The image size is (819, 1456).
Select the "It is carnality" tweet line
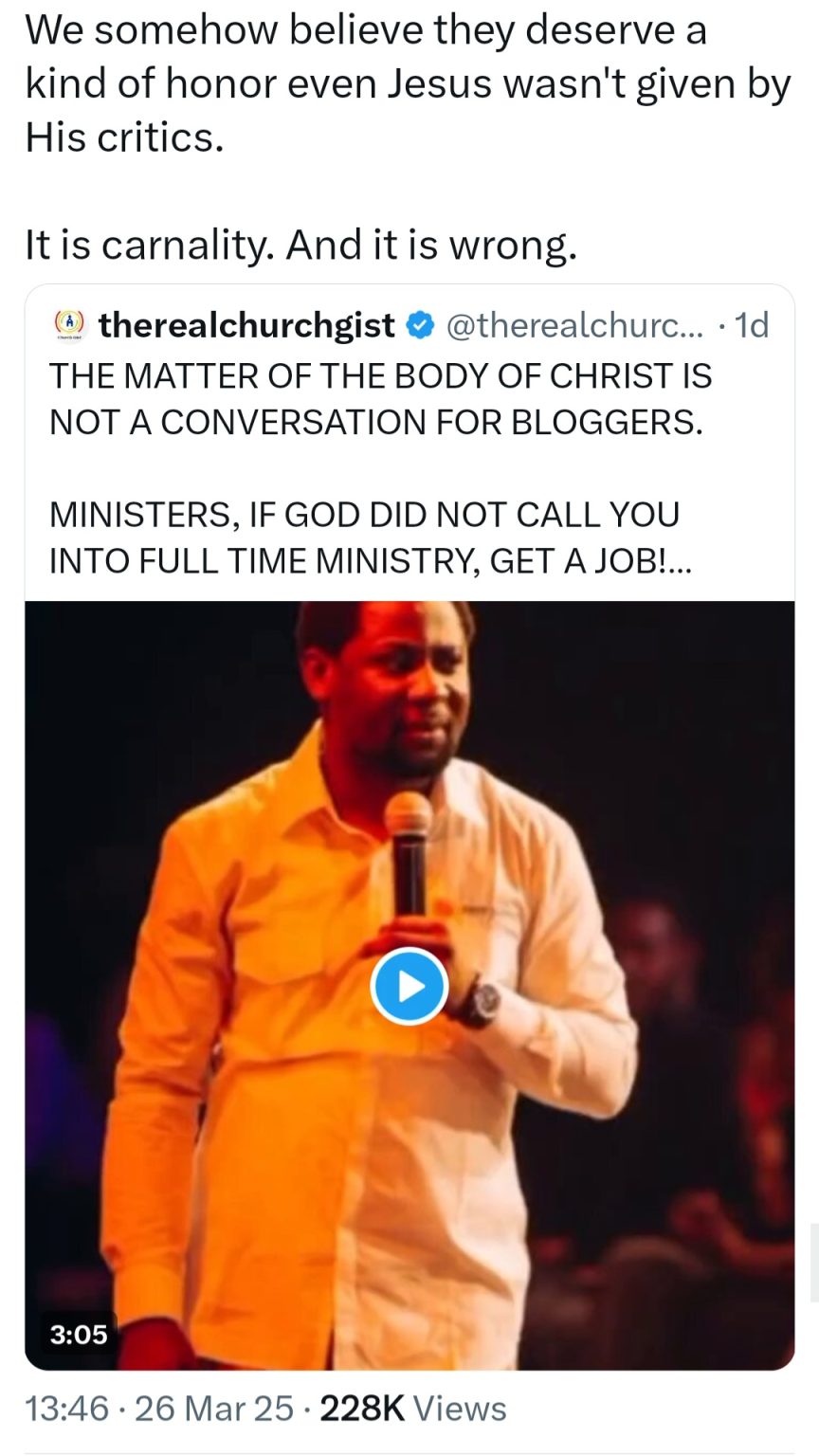pos(300,246)
